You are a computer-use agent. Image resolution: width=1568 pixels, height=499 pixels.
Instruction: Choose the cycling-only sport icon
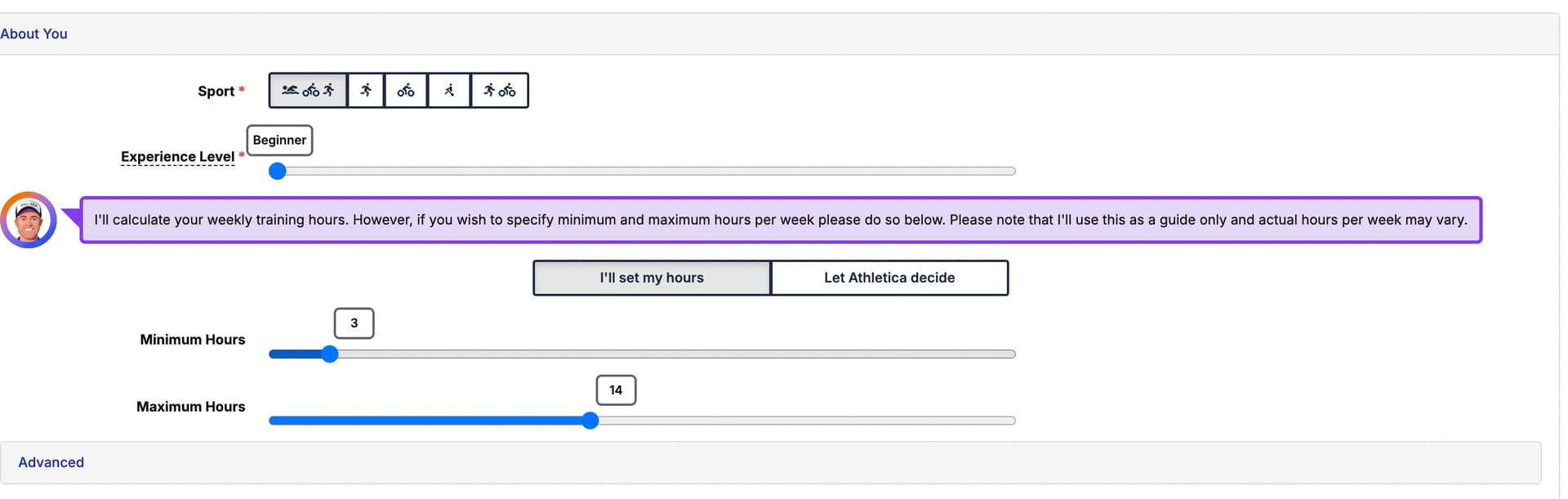[406, 91]
